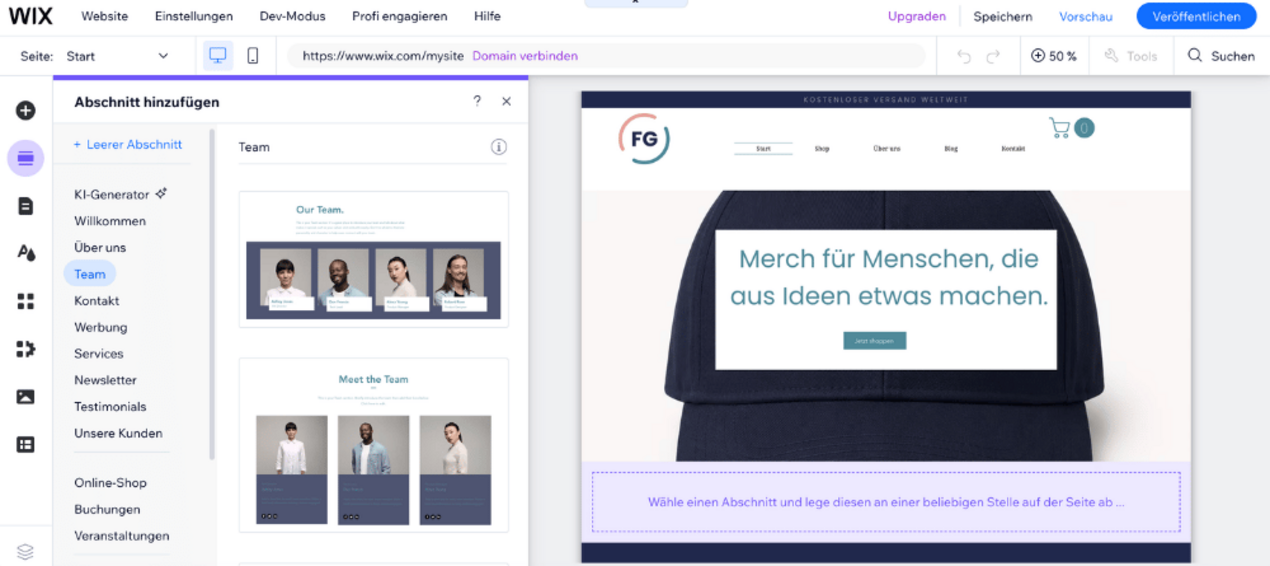The image size is (1270, 566).
Task: Switch to desktop view icon
Action: (218, 56)
